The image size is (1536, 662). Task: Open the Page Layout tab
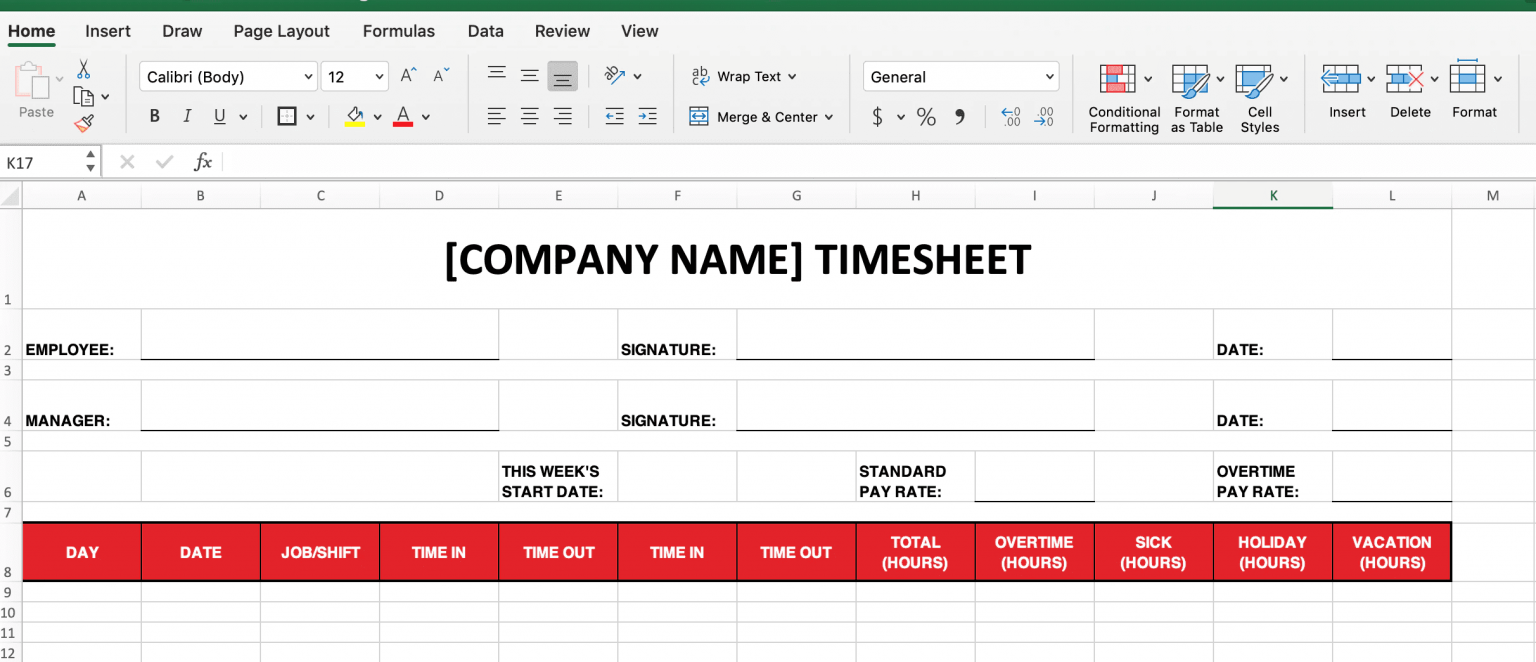(x=282, y=31)
